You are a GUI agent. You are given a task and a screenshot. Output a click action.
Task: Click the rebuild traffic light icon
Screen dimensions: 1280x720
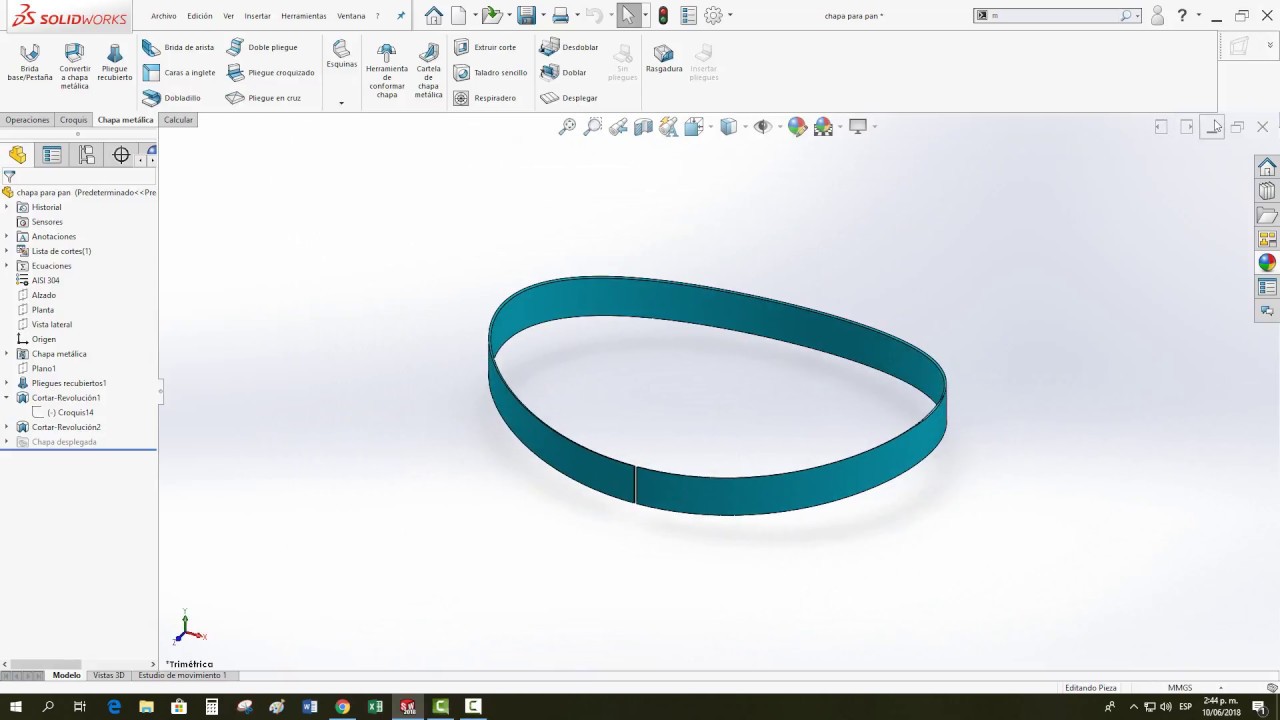point(663,15)
